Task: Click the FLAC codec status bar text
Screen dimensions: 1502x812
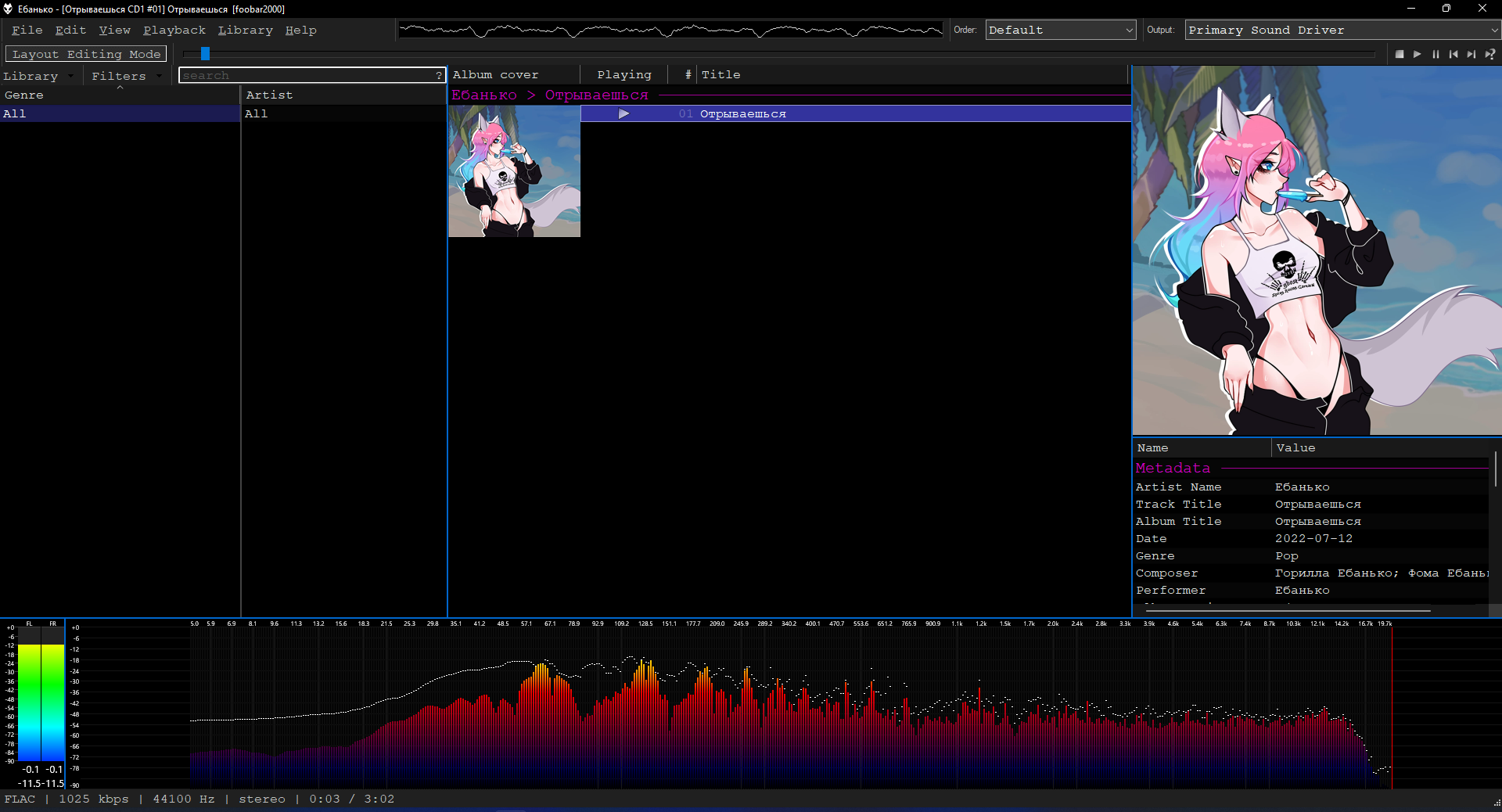Action: pos(20,799)
